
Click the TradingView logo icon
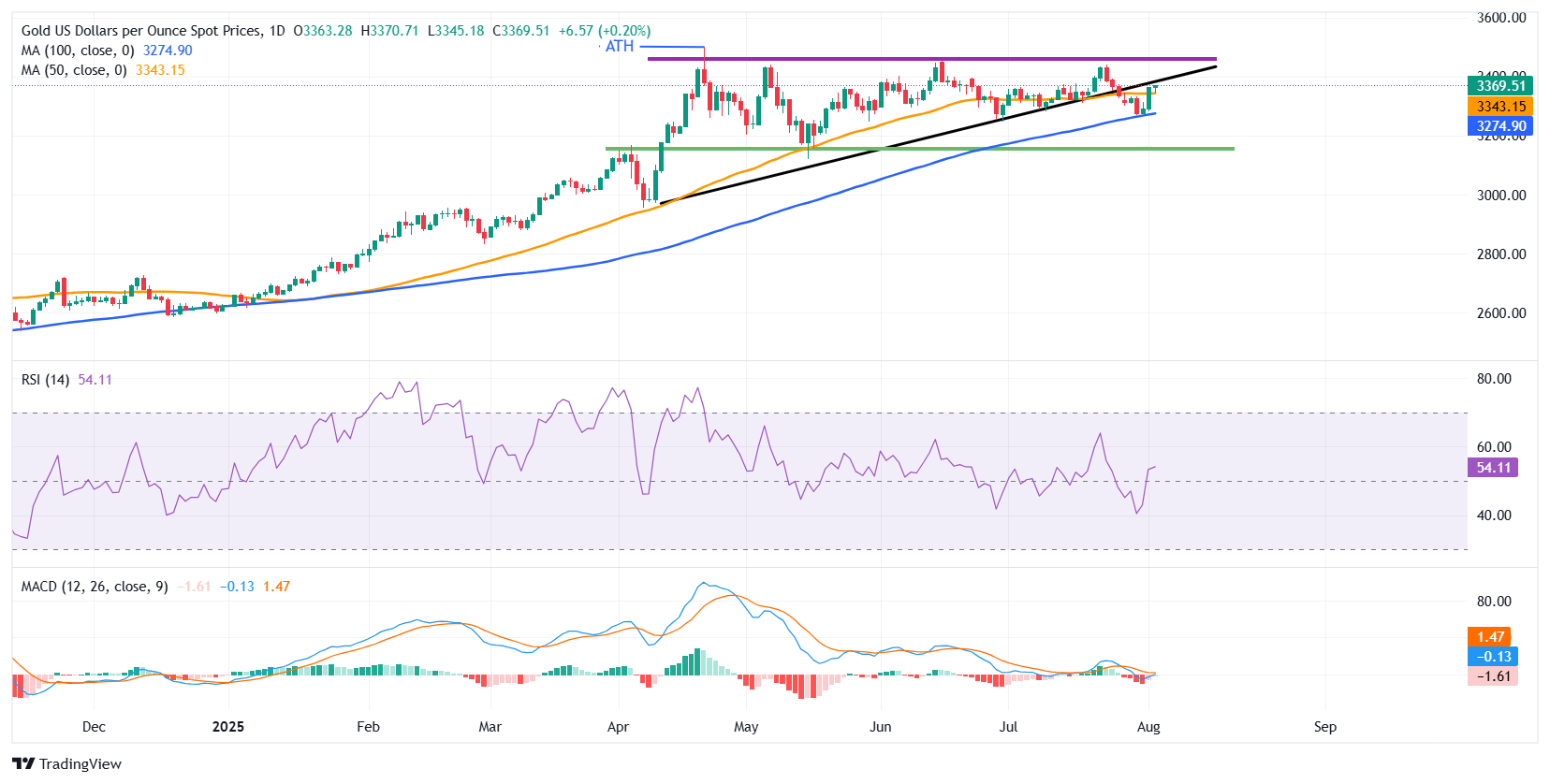coord(23,763)
